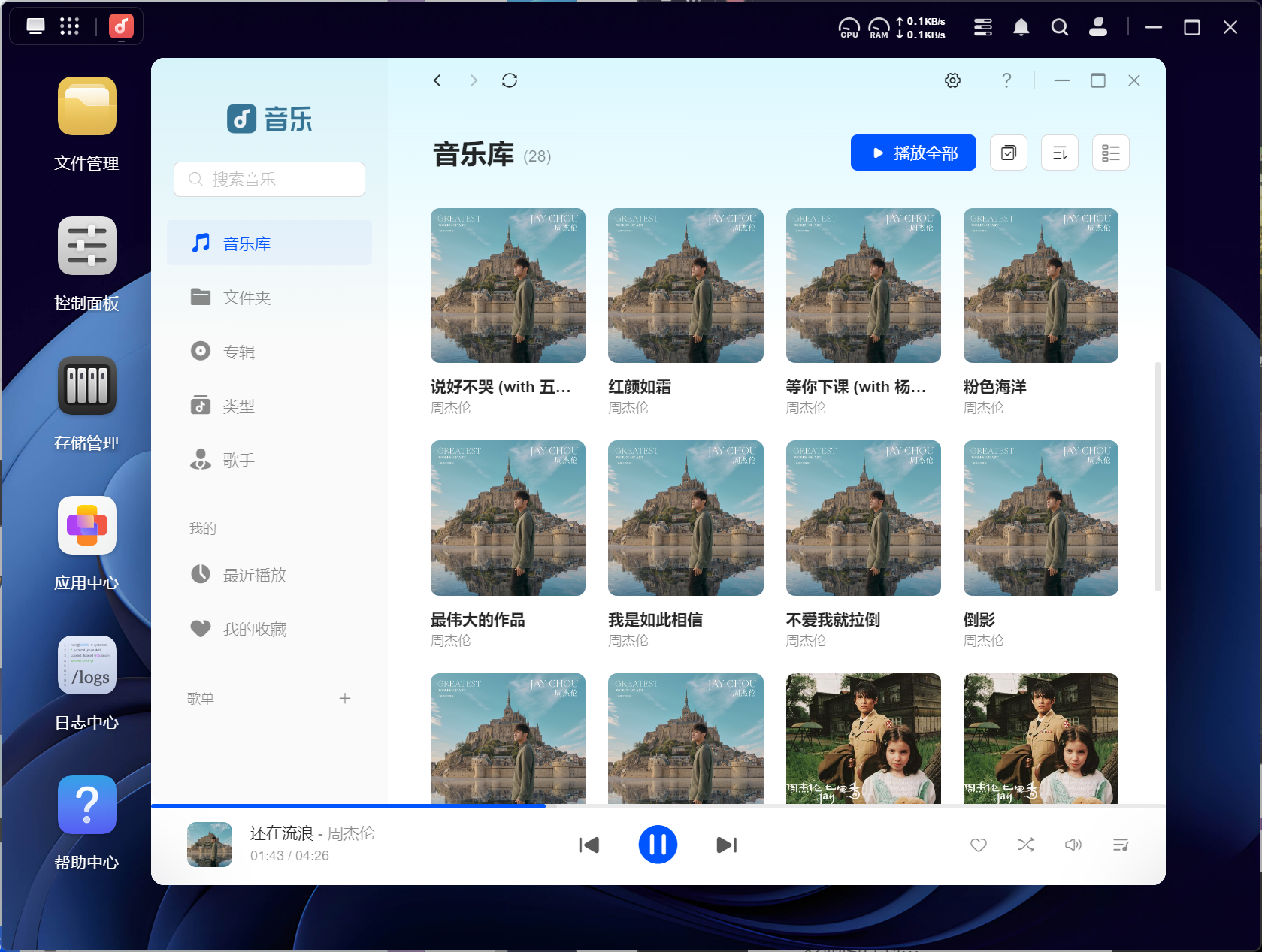
Task: Open the 歌手 artists section
Action: [269, 460]
